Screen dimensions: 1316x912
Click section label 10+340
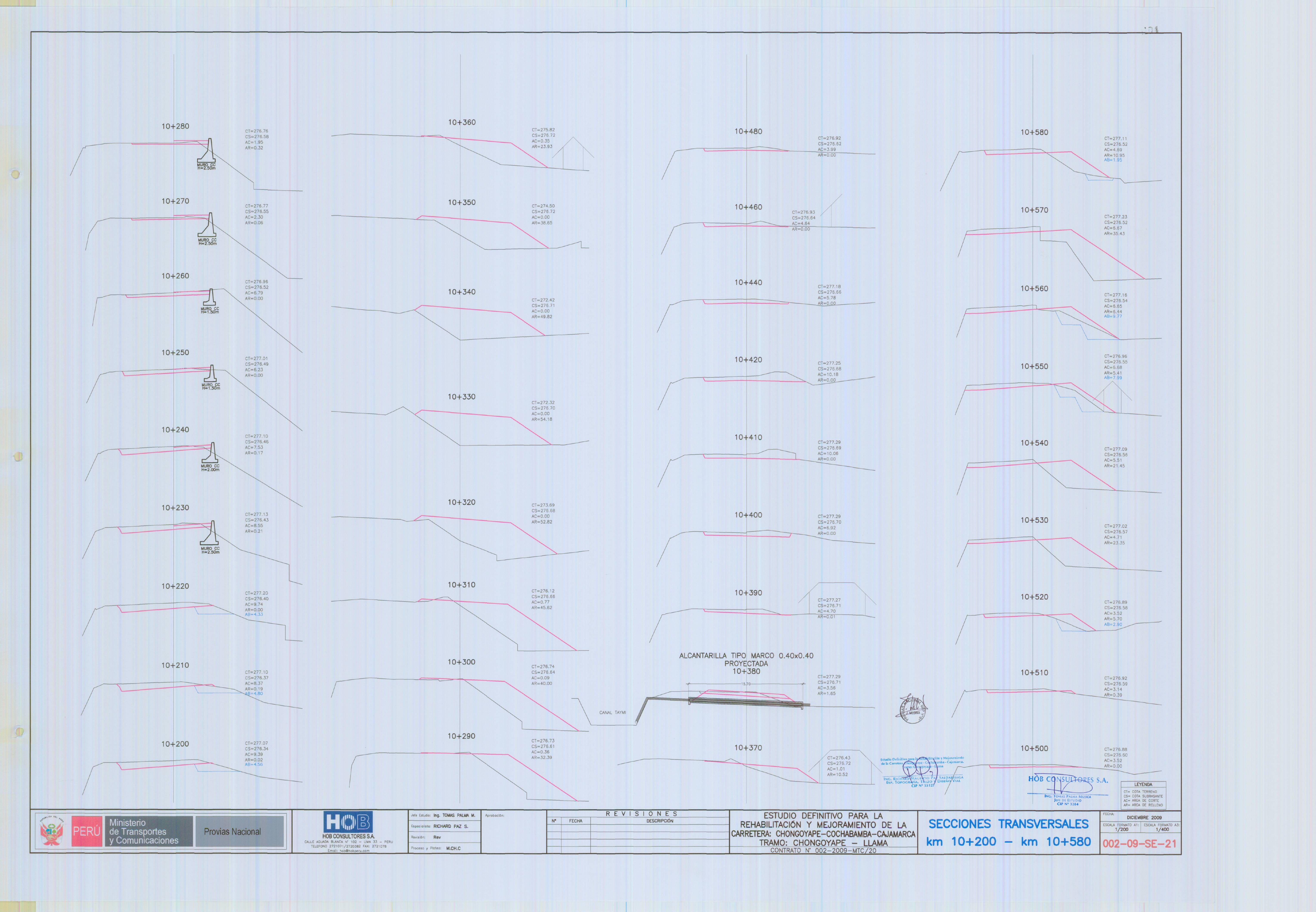point(462,292)
